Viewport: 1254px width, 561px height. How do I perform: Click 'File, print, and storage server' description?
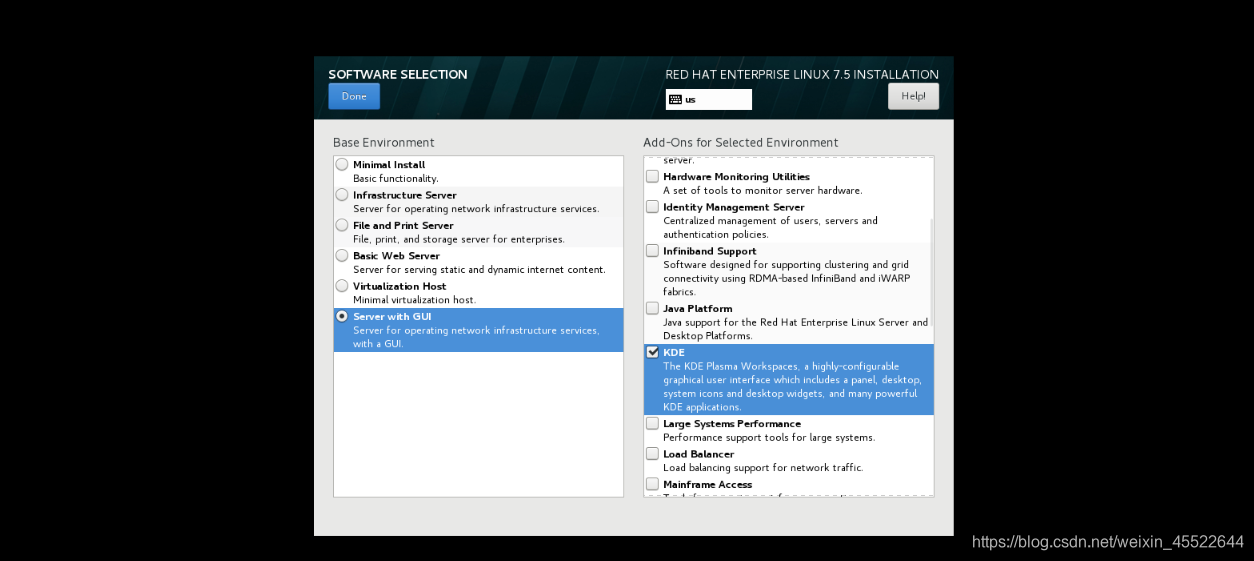[x=458, y=240]
